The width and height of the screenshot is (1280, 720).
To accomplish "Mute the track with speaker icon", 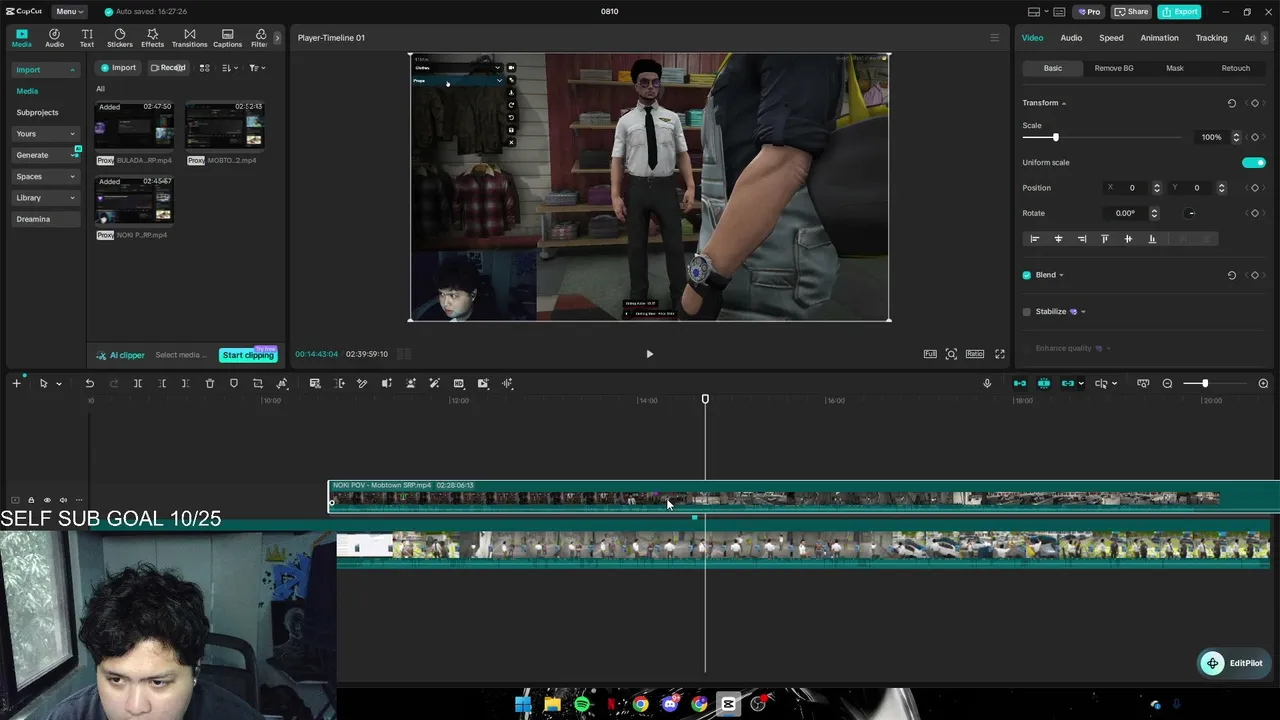I will tap(63, 500).
